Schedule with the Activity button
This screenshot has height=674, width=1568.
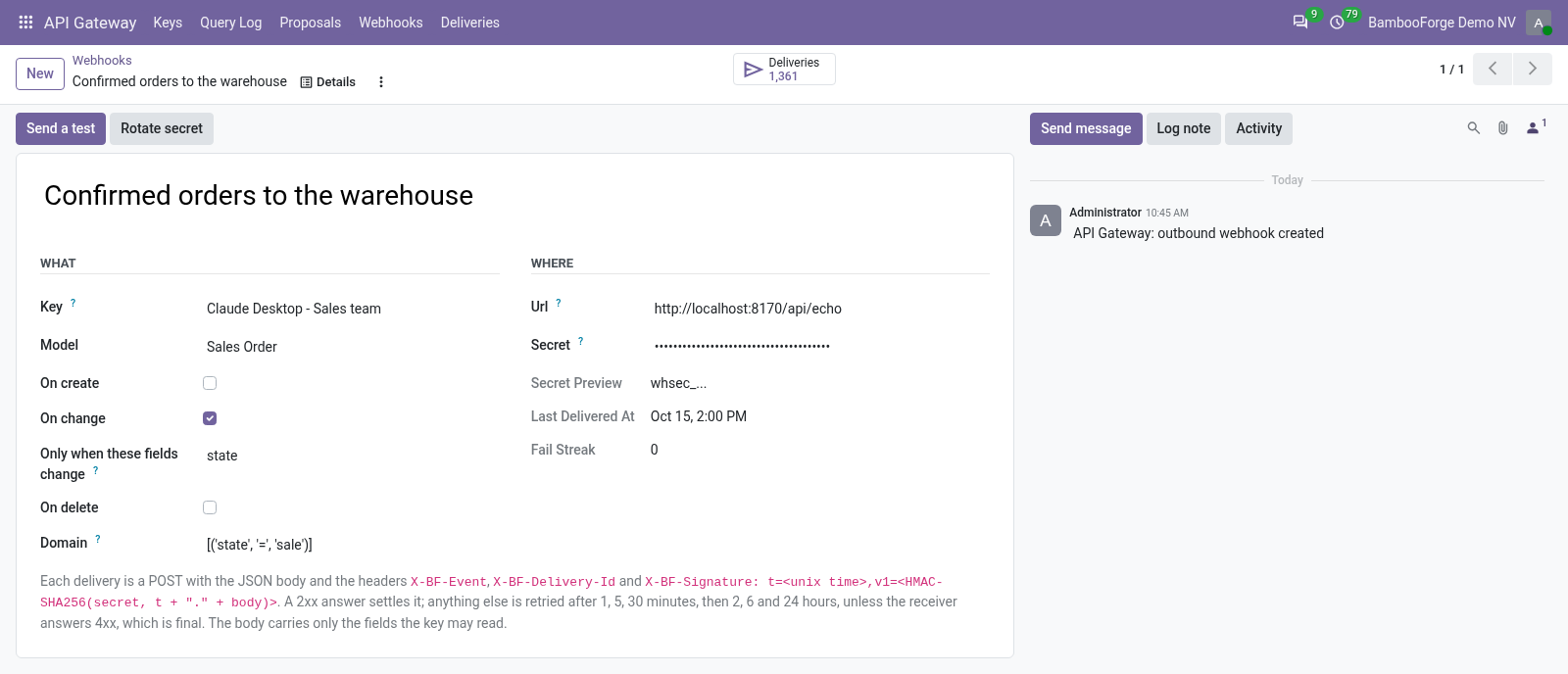click(1258, 128)
